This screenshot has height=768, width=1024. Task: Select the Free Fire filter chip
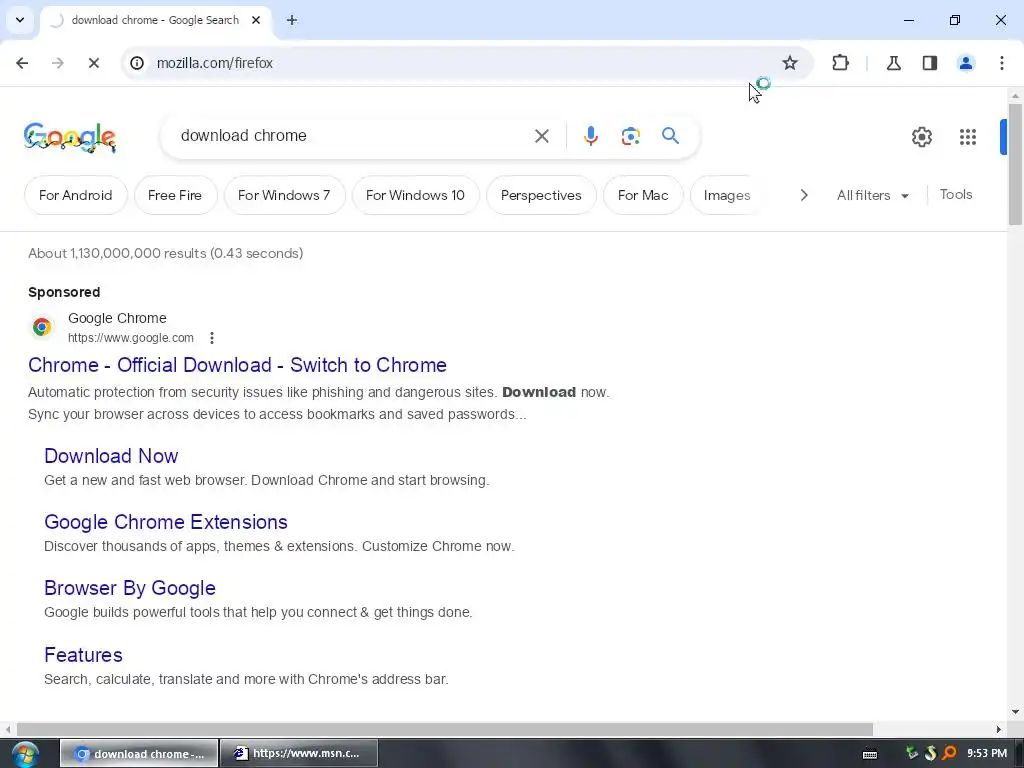point(175,195)
